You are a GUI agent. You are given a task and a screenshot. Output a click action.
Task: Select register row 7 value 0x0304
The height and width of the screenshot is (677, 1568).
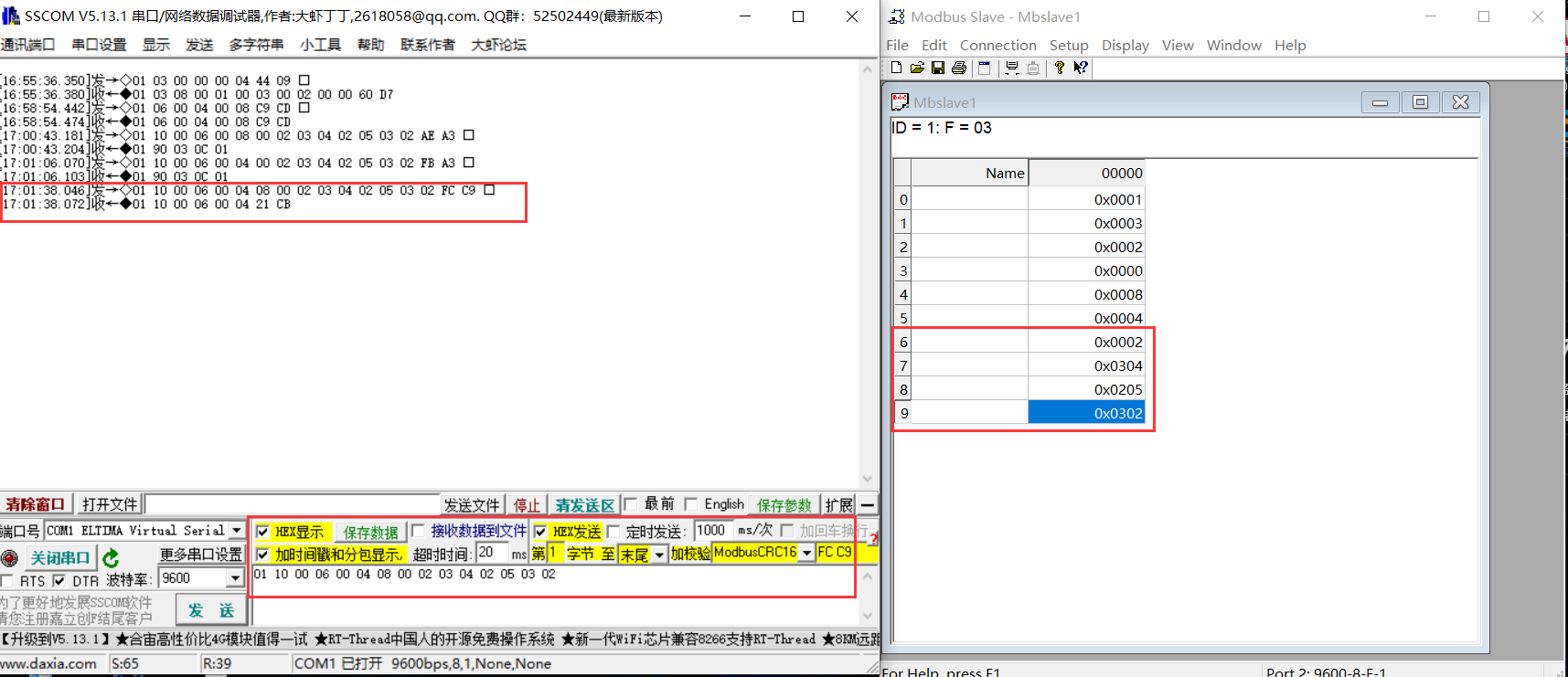(1086, 365)
